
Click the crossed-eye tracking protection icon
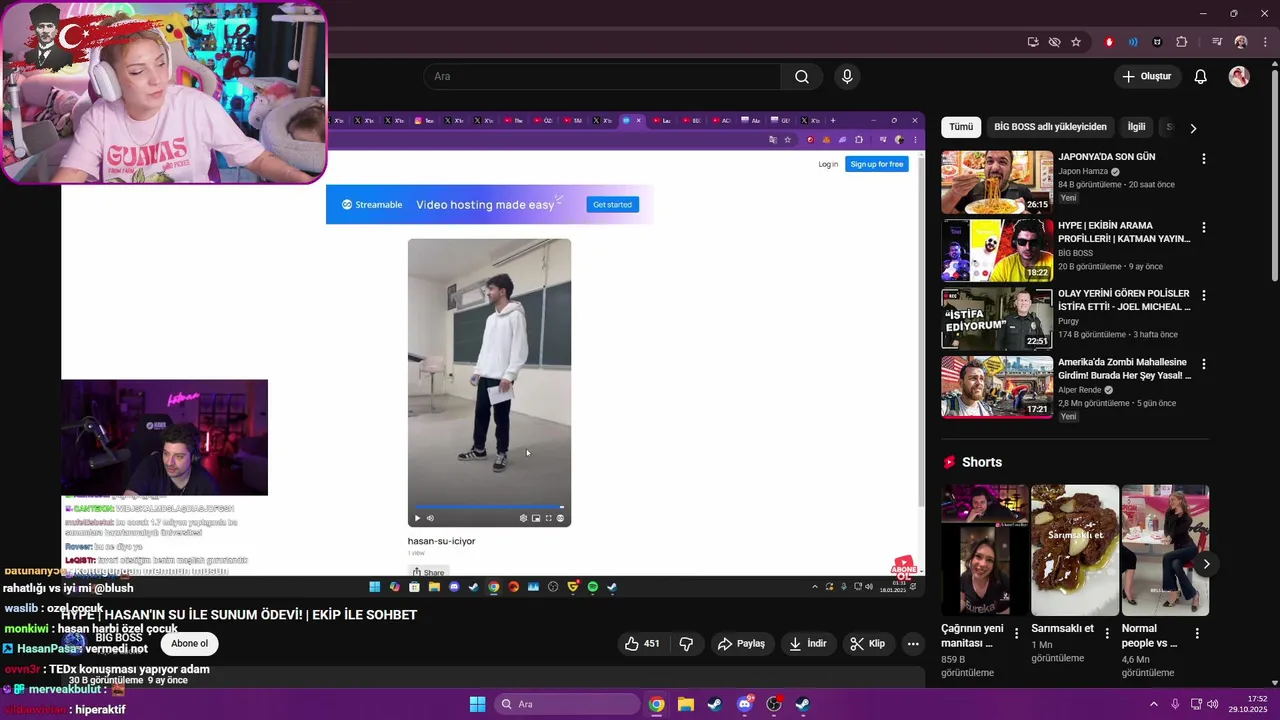(x=1054, y=42)
